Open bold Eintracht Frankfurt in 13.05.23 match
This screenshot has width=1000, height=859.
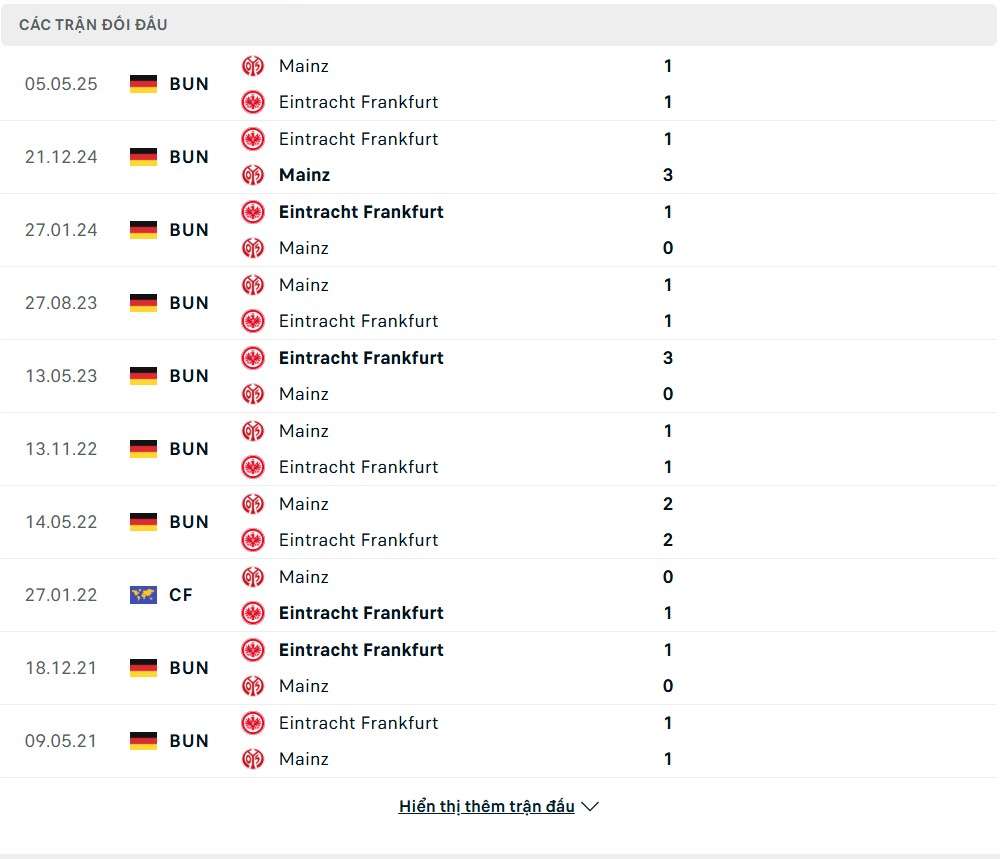[361, 358]
